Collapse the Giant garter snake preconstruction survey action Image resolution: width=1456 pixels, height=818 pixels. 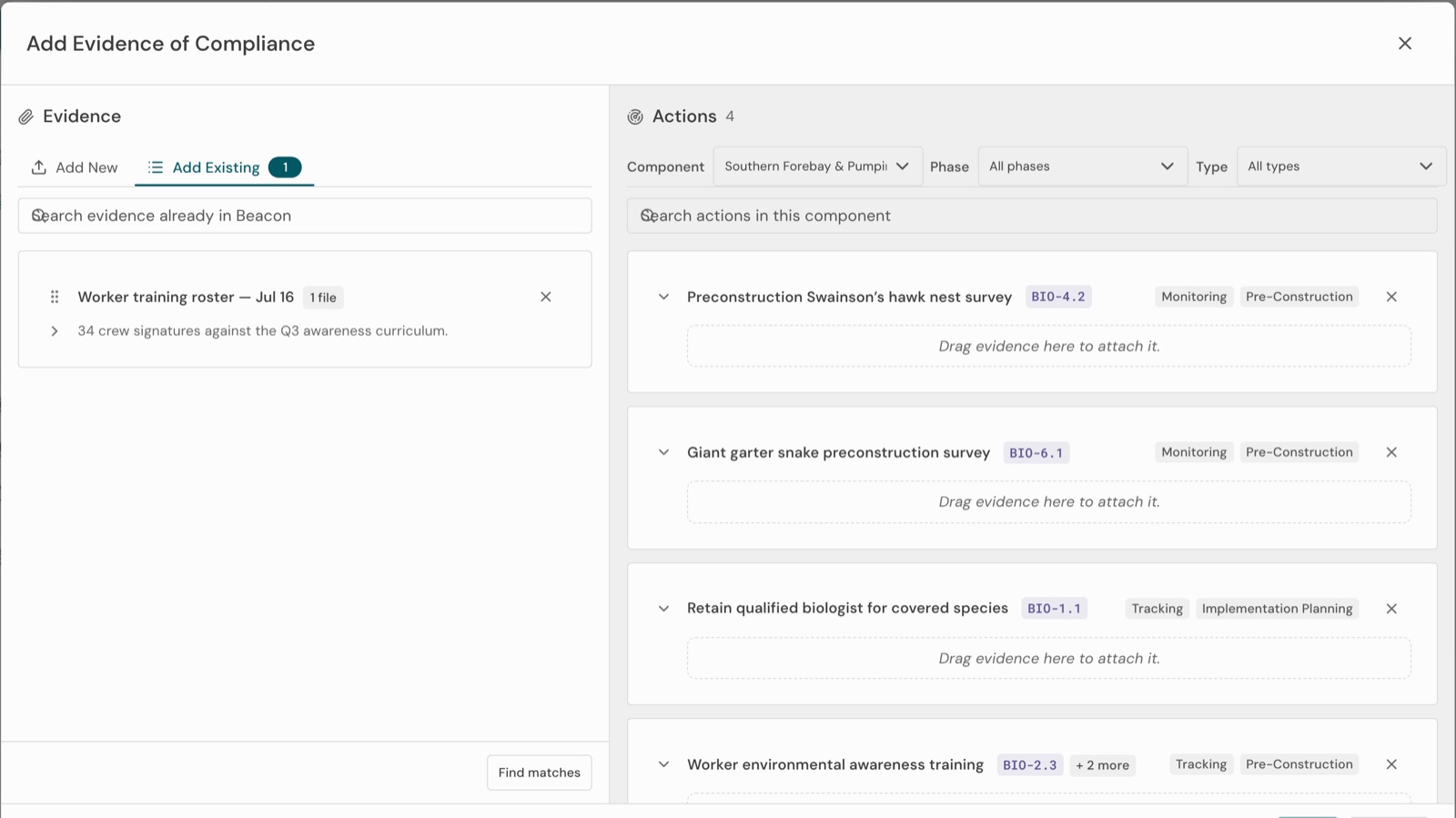pyautogui.click(x=663, y=452)
